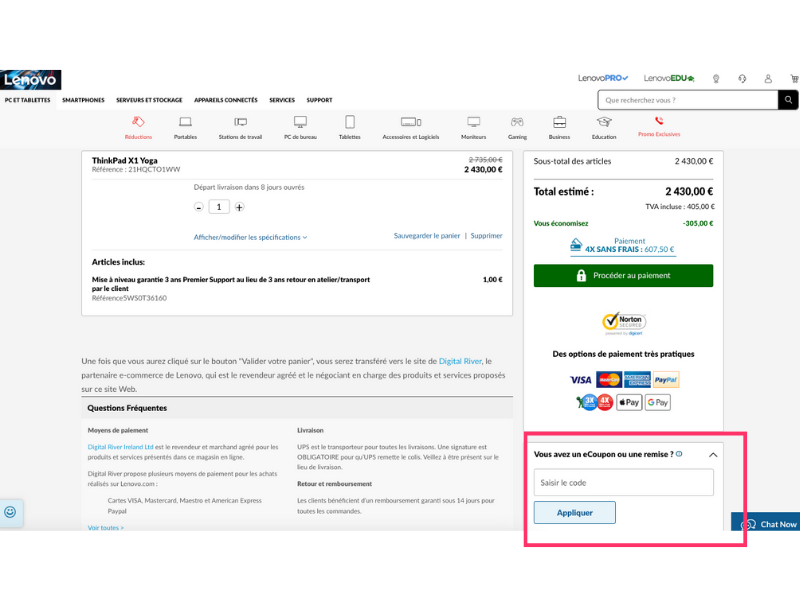Open the Portables laptop icon category
Screen dimensions: 800x600
pyautogui.click(x=185, y=127)
